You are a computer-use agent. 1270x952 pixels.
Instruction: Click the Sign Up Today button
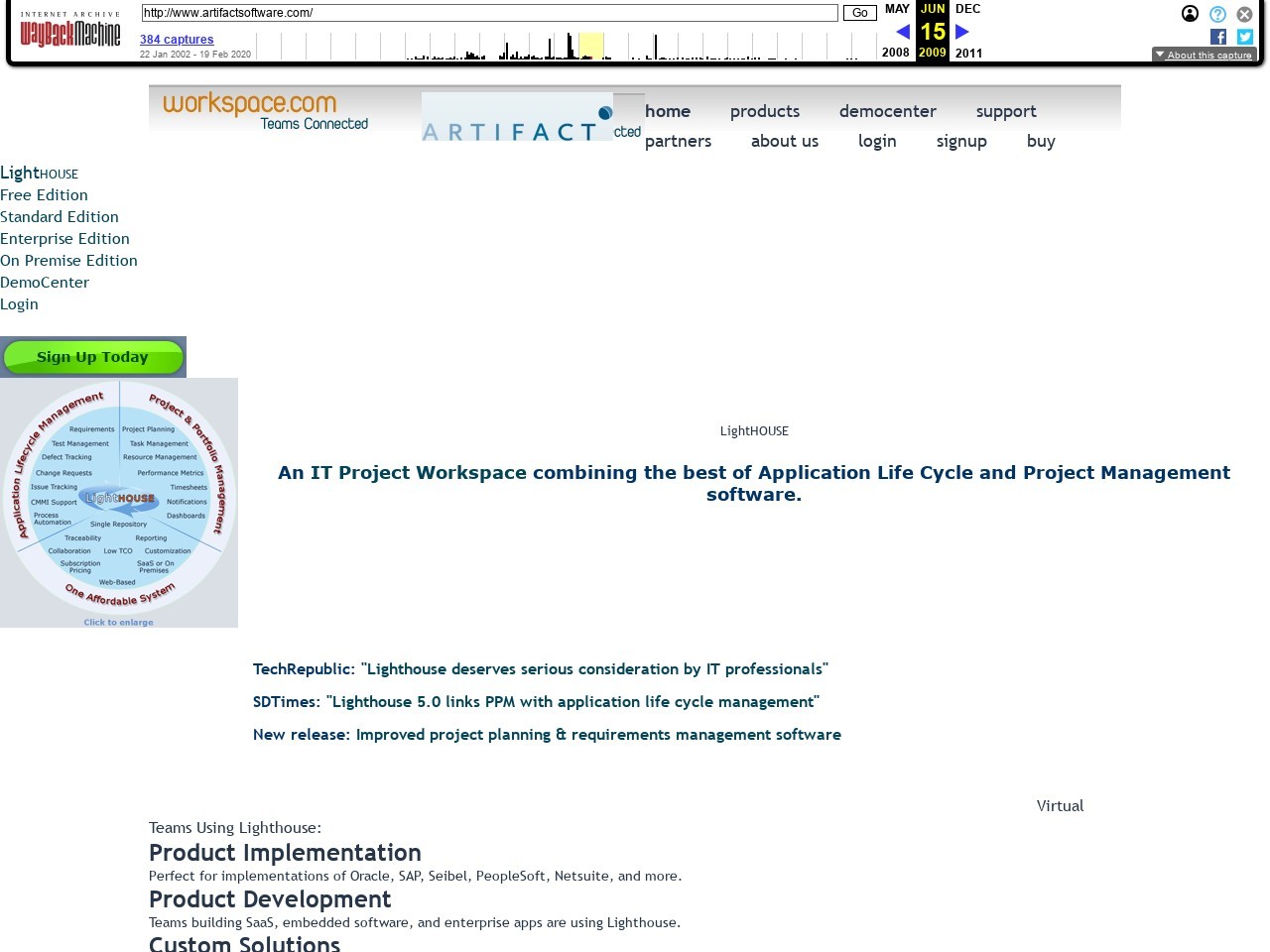click(92, 357)
